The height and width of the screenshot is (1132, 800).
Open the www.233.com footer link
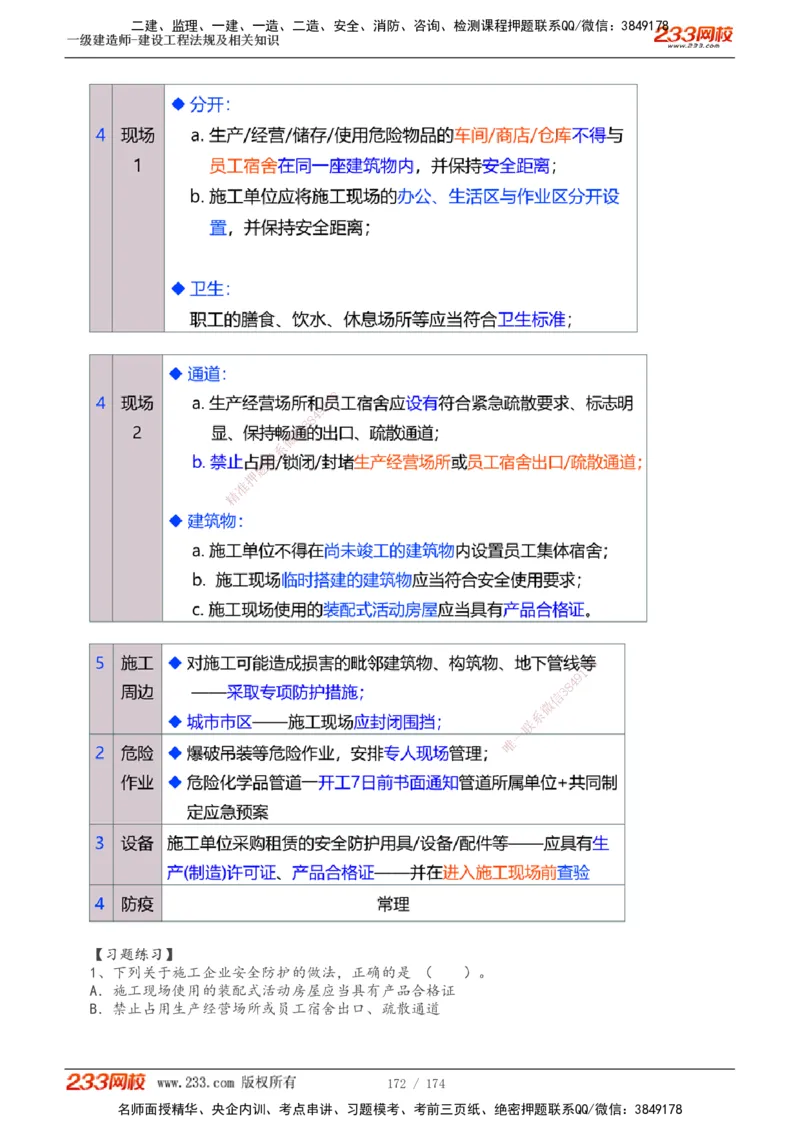[193, 1081]
